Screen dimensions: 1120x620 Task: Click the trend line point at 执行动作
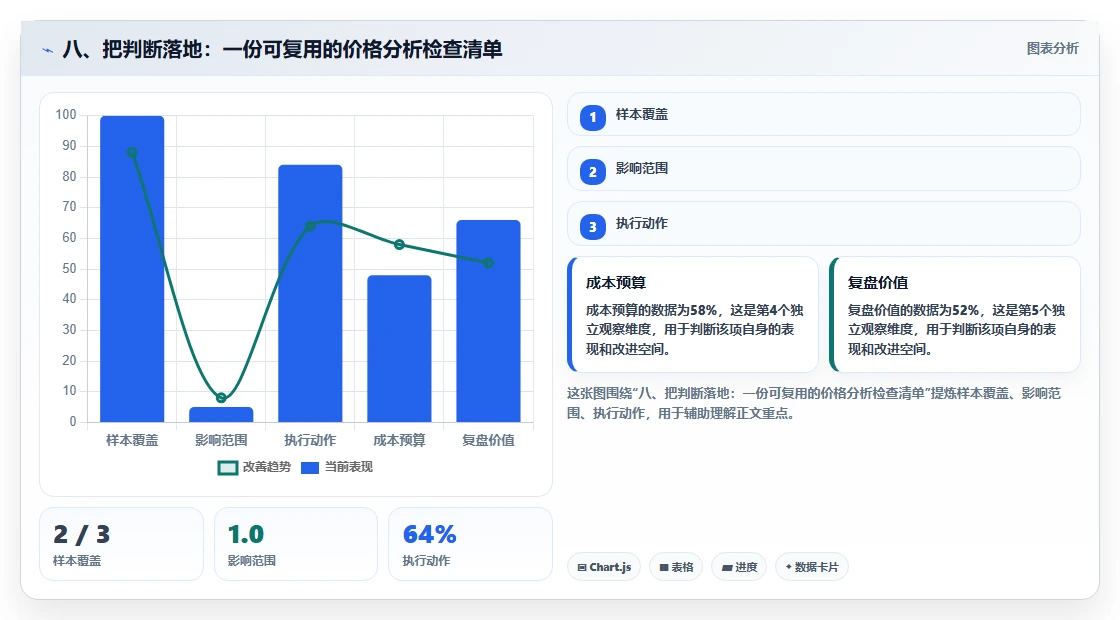(x=310, y=226)
